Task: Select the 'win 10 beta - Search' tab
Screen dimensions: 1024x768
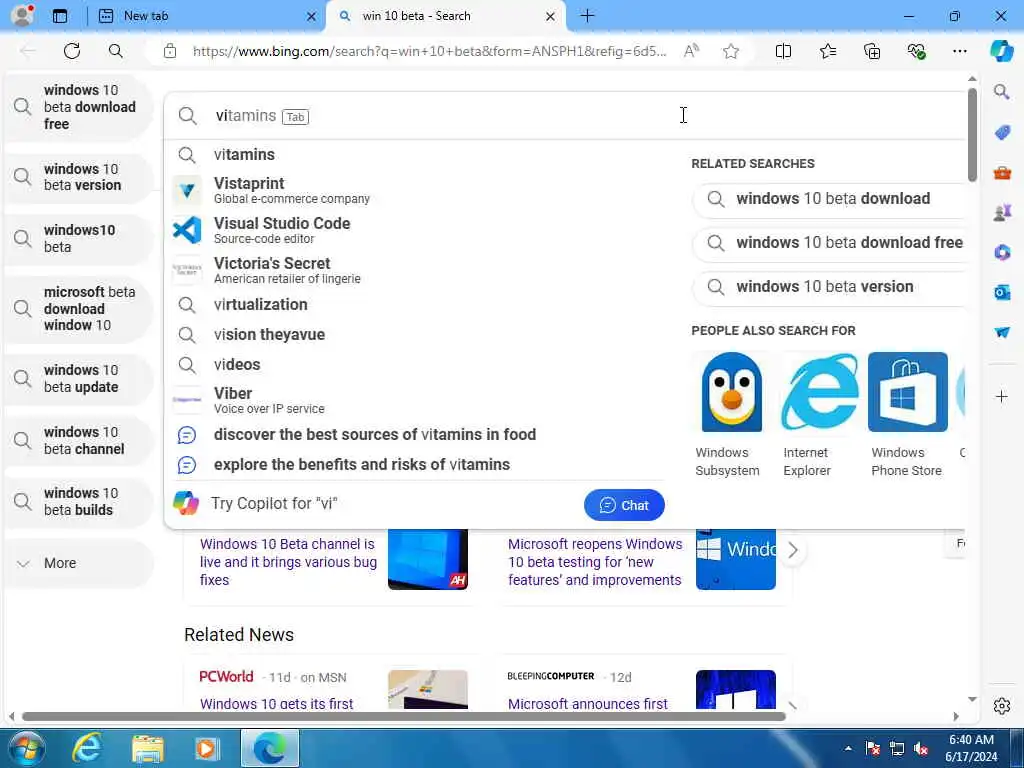Action: [x=445, y=16]
